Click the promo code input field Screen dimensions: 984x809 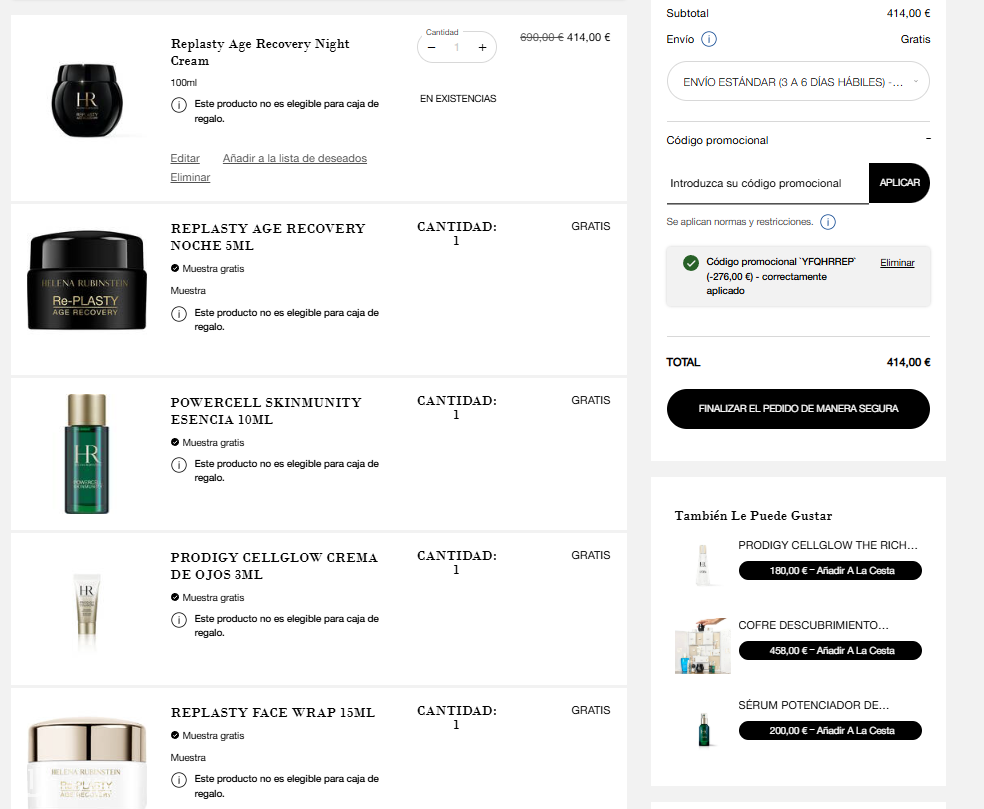[767, 183]
